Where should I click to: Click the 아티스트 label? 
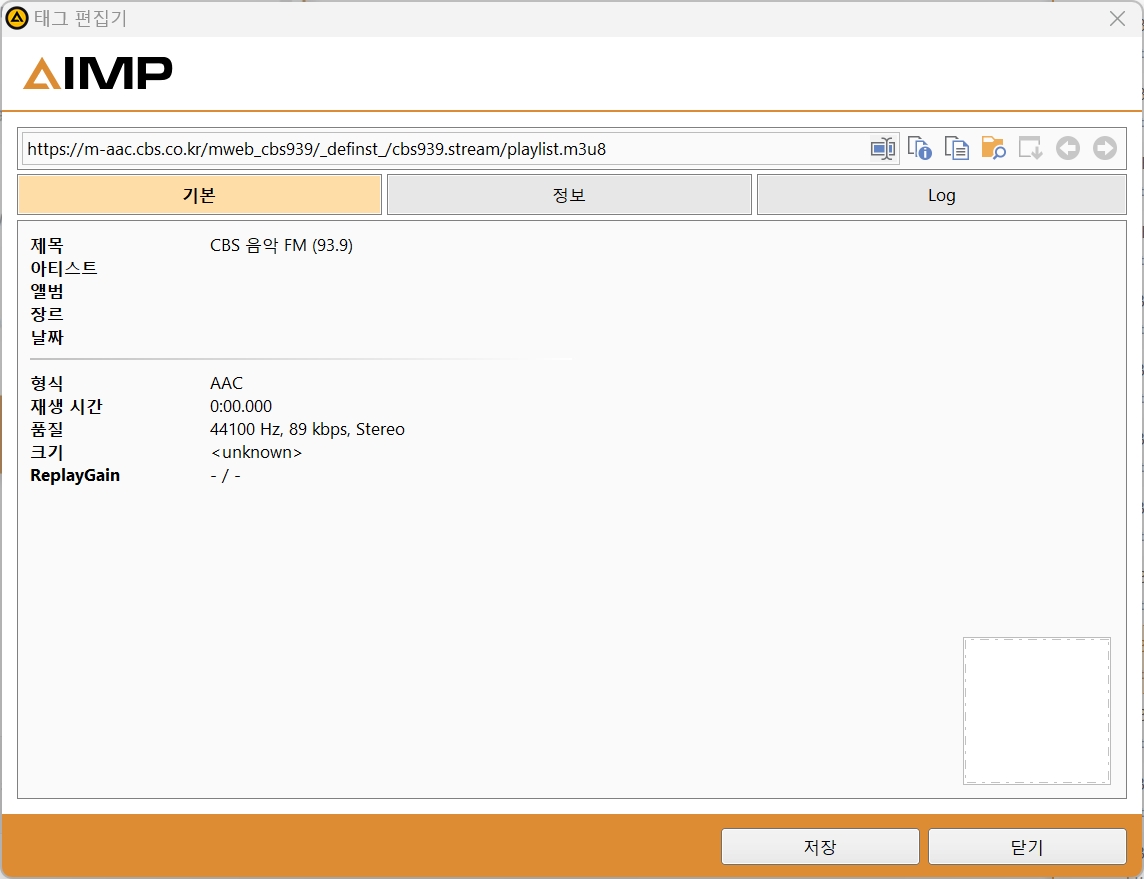(63, 268)
